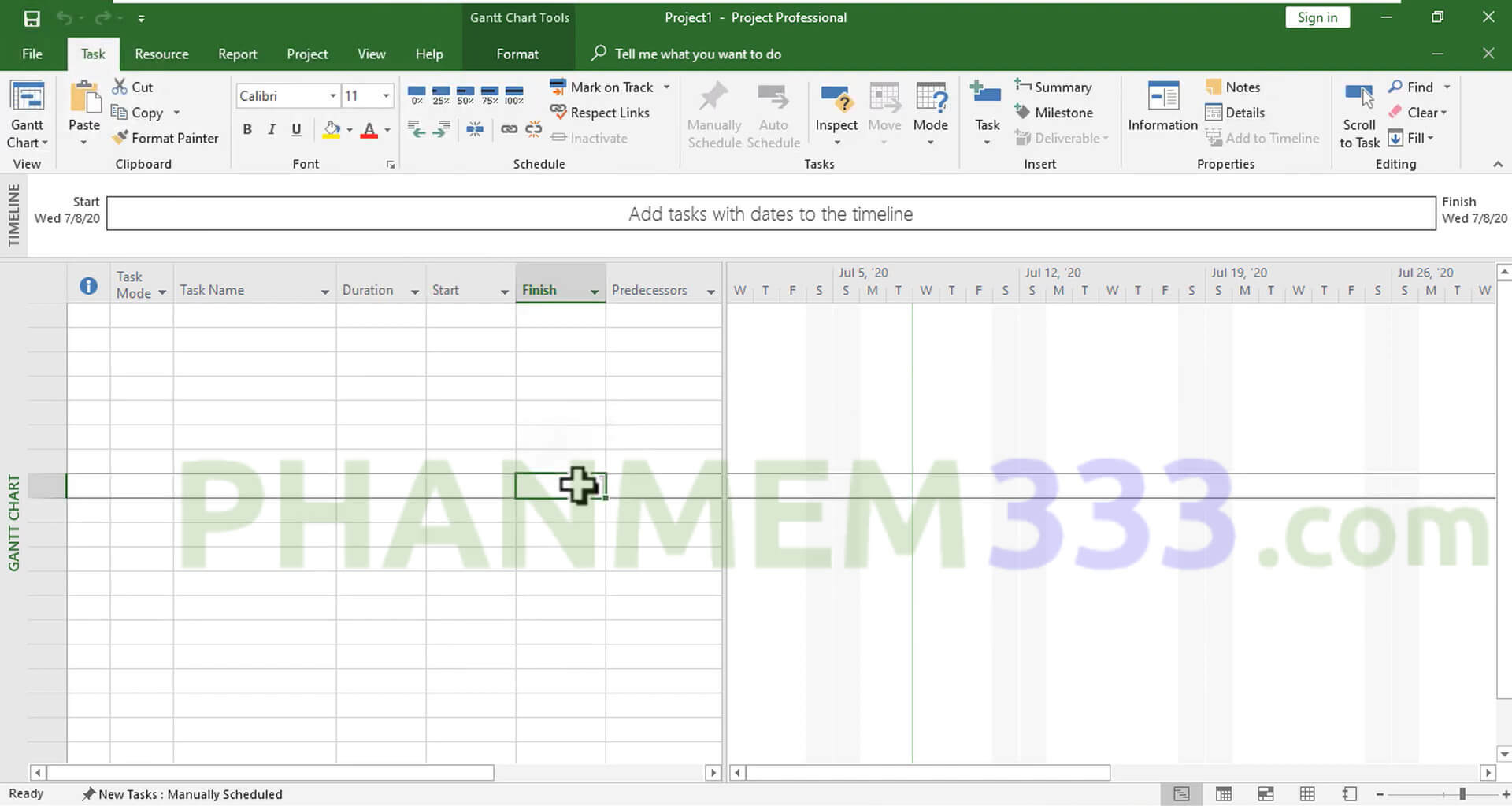Toggle Respect Links

[x=601, y=113]
